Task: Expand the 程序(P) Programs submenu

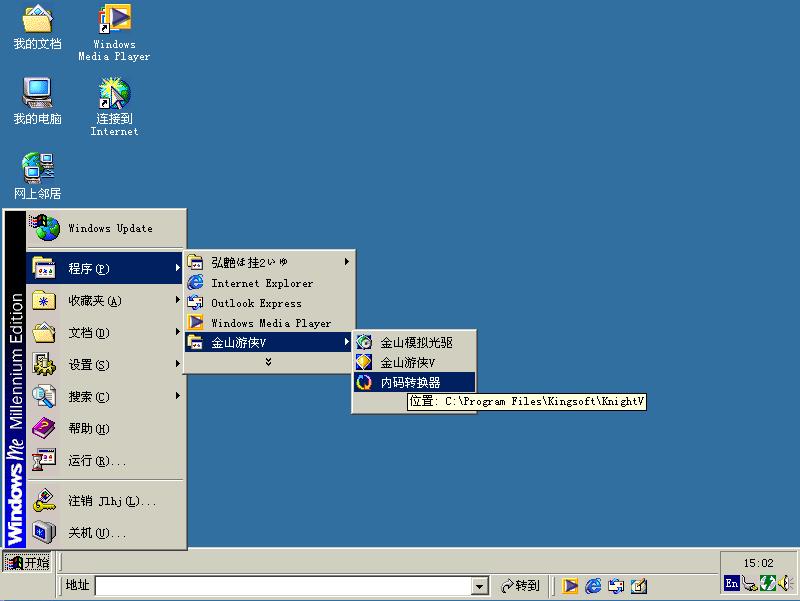Action: [x=105, y=268]
